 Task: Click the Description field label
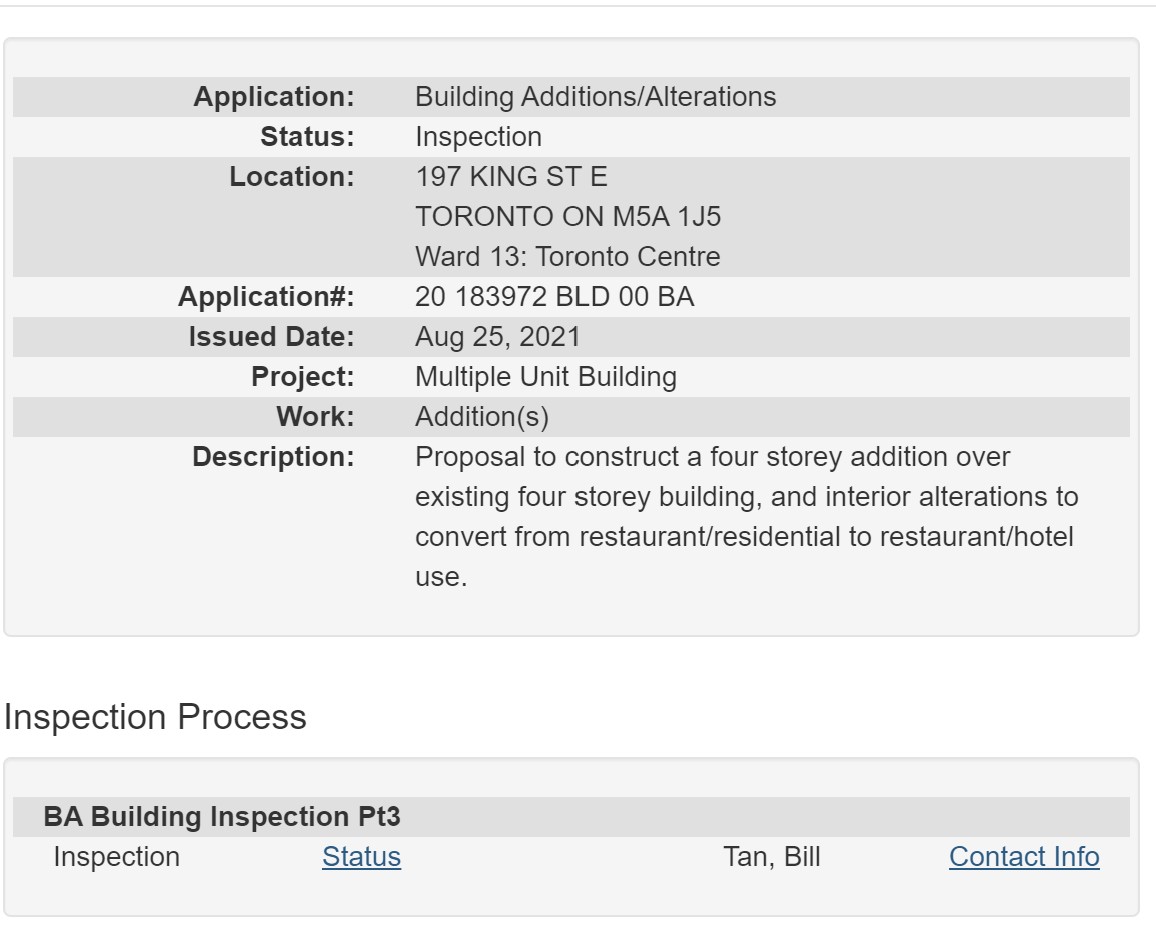(273, 457)
